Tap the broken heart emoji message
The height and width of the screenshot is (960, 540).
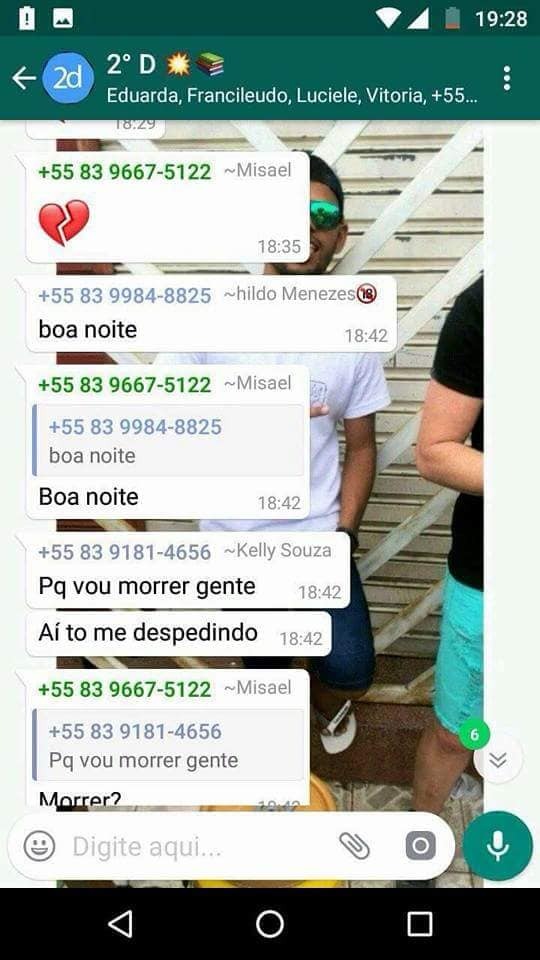(x=64, y=222)
